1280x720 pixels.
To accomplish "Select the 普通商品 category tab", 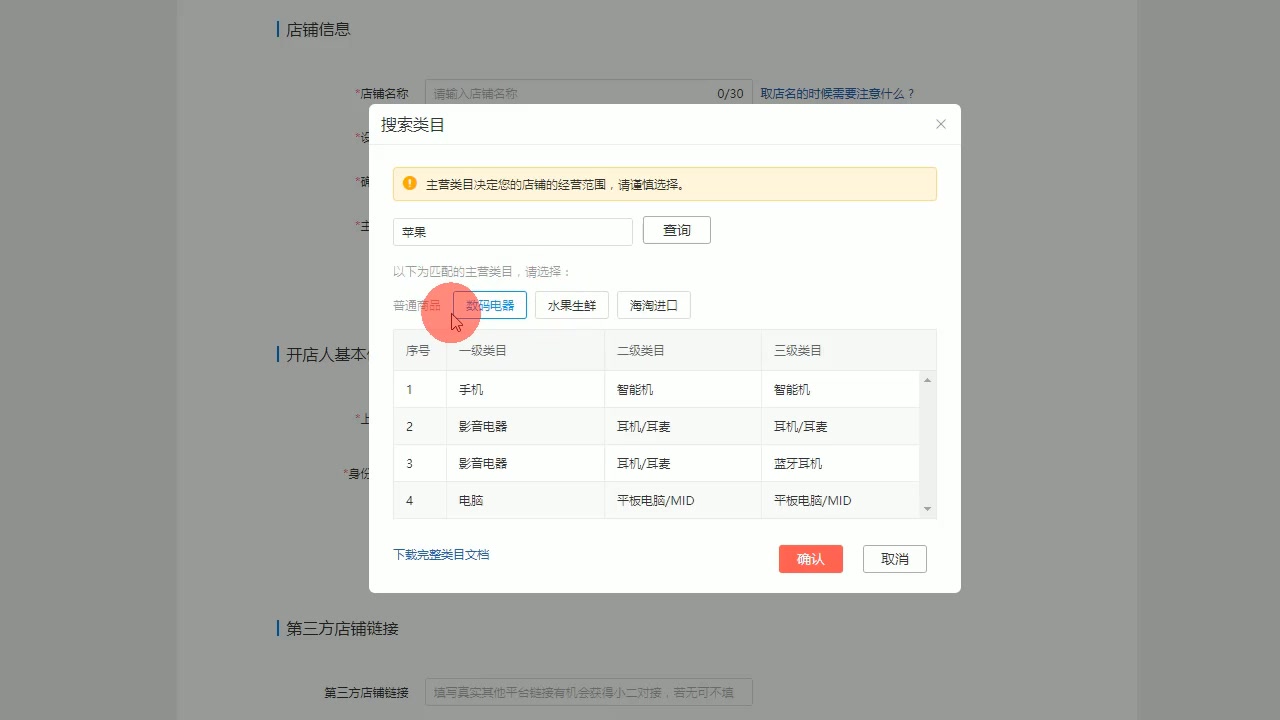I will 417,305.
